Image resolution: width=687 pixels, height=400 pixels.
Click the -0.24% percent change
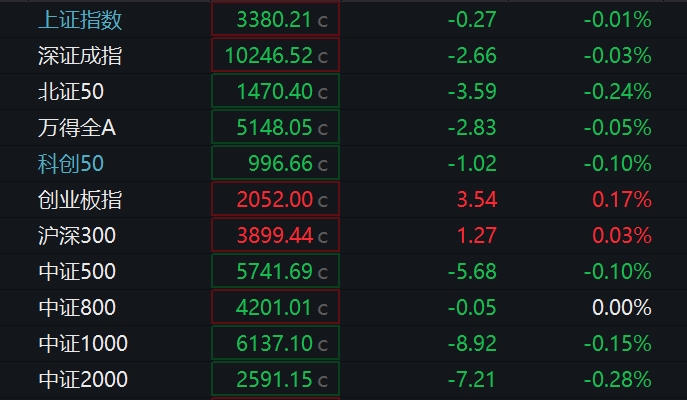(617, 92)
